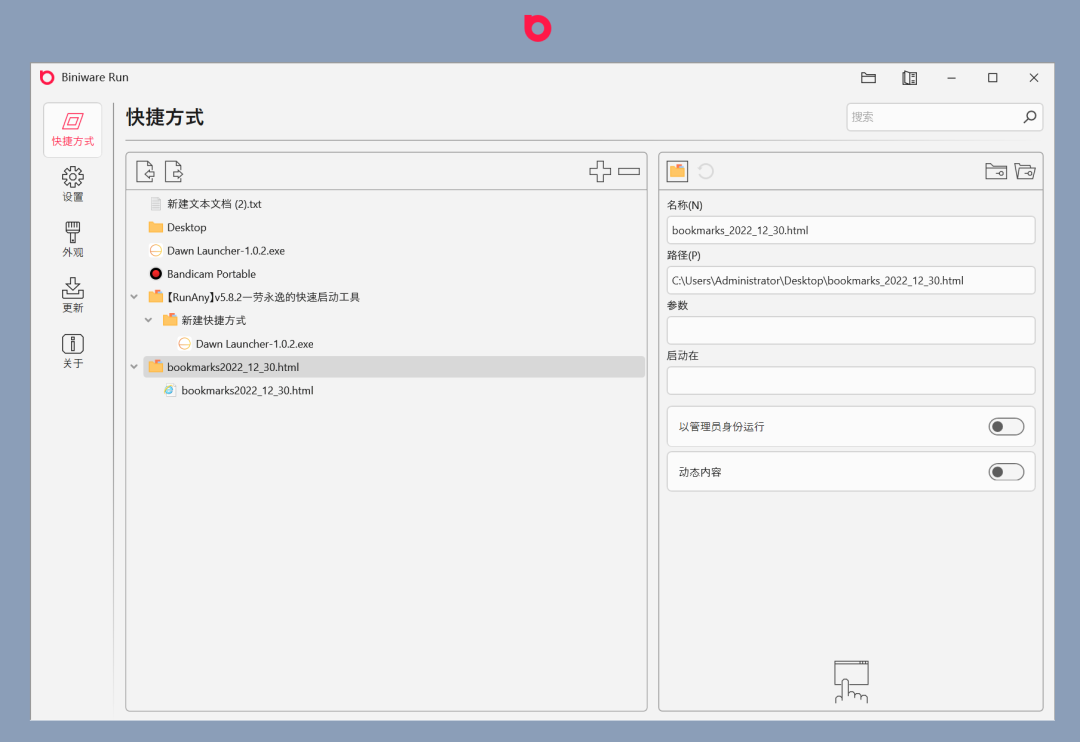
Task: Collapse the 【RunAny】v5.8.2 folder
Action: click(x=134, y=297)
